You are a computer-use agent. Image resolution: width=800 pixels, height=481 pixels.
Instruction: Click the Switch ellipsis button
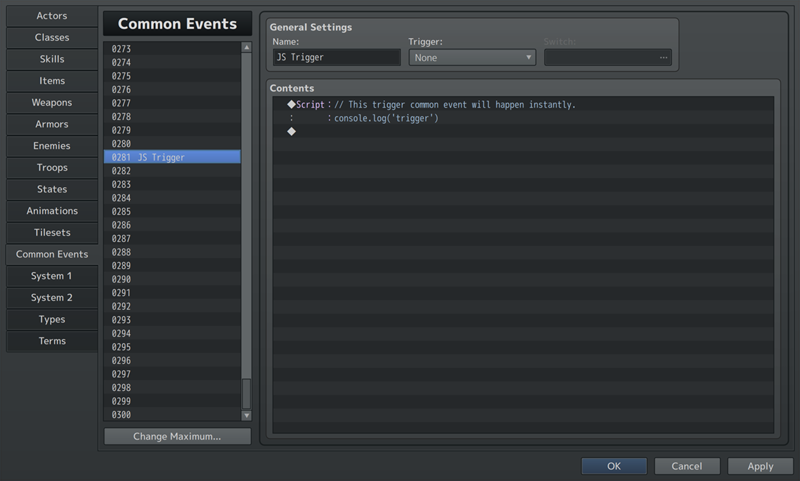[663, 58]
